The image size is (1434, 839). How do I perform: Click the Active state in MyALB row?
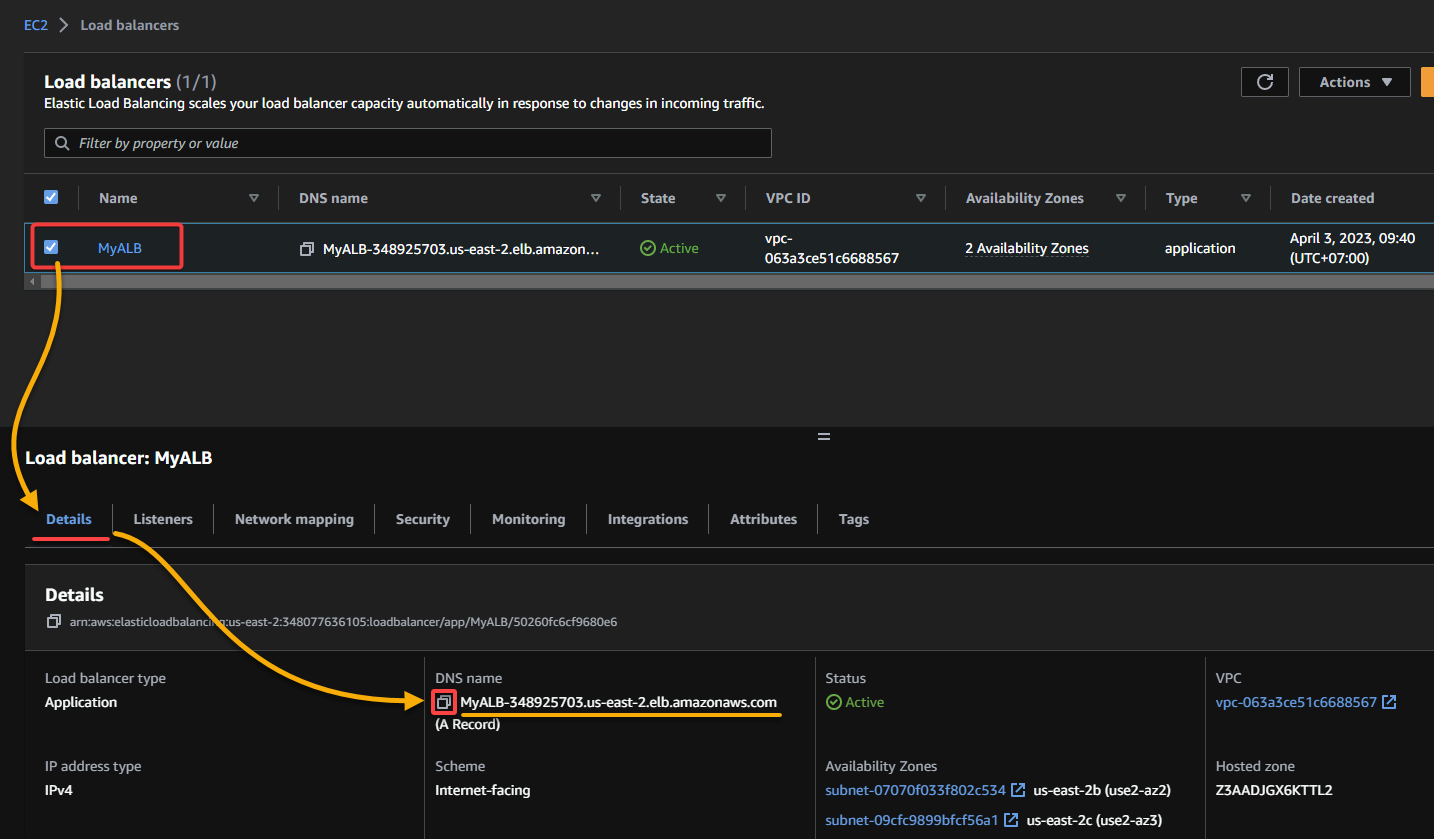tap(669, 248)
